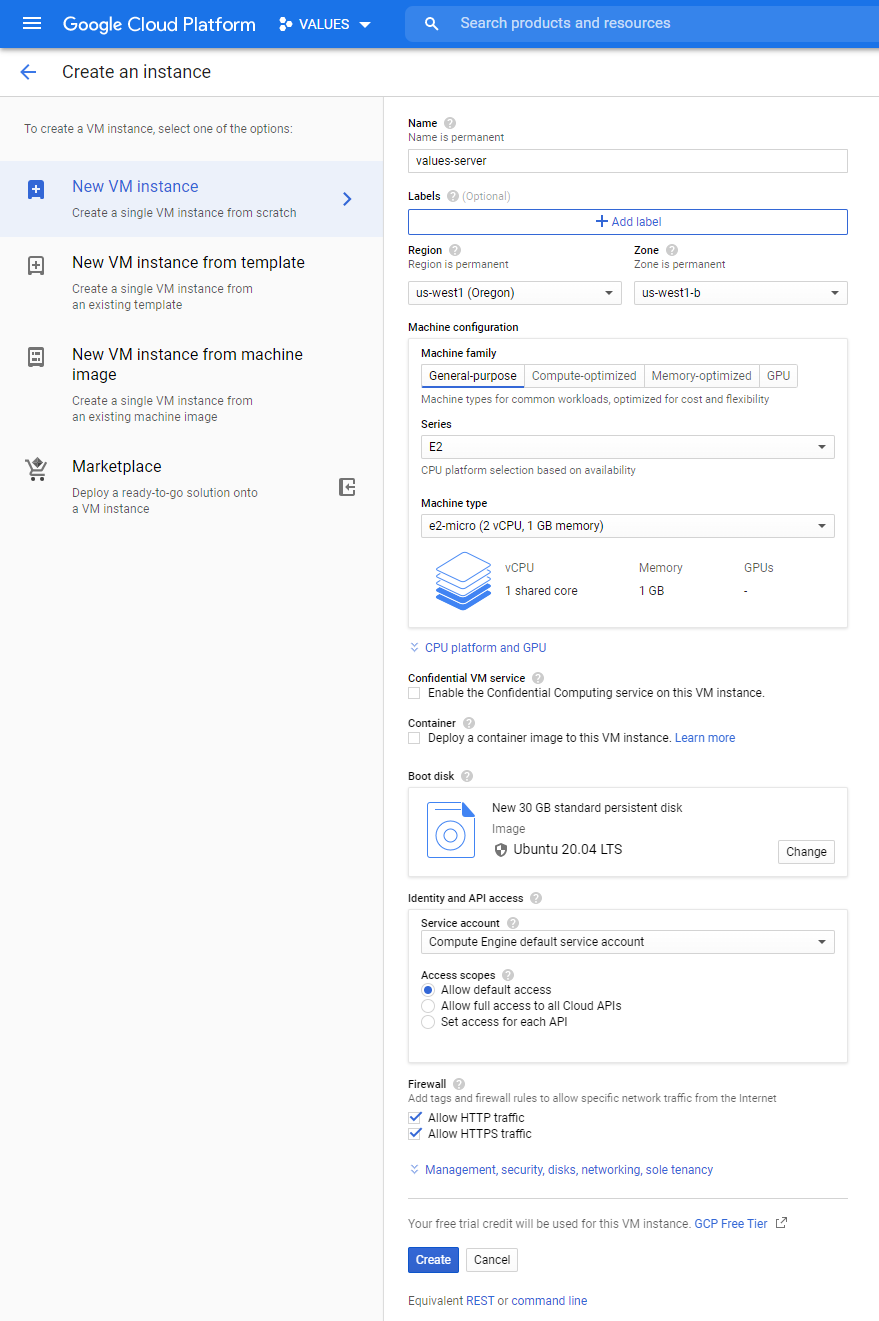Open help icon next to Region

pos(455,250)
